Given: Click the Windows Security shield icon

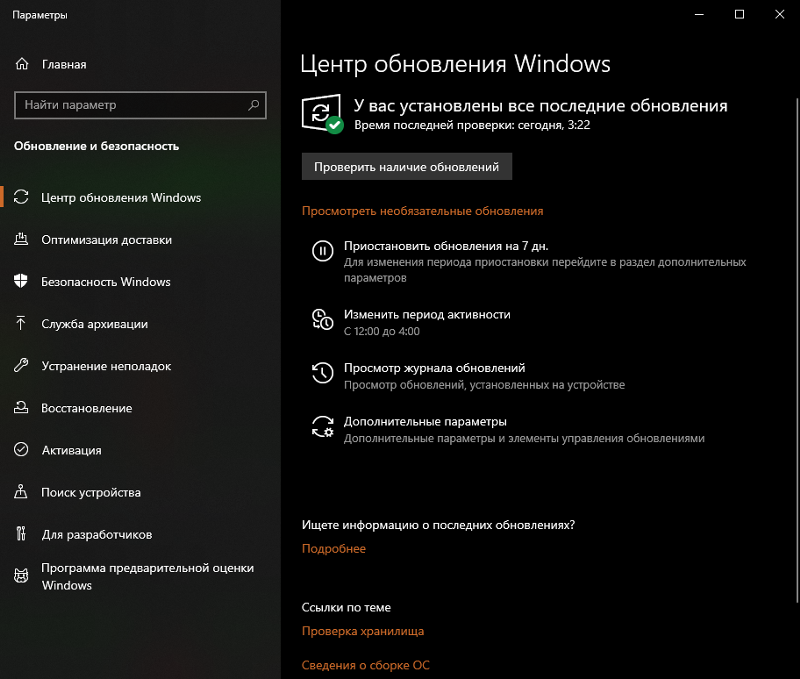Looking at the screenshot, I should [21, 281].
